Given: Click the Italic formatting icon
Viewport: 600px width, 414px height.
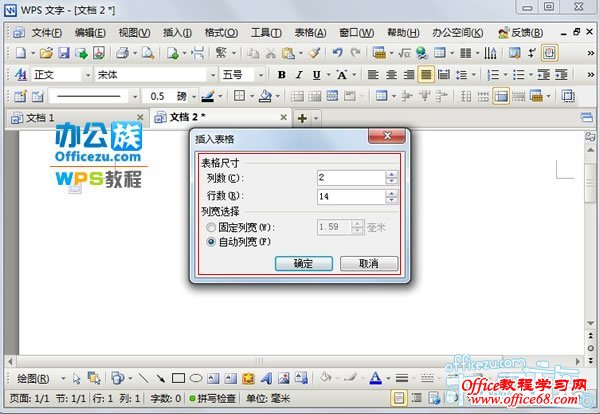Looking at the screenshot, I should tap(299, 74).
